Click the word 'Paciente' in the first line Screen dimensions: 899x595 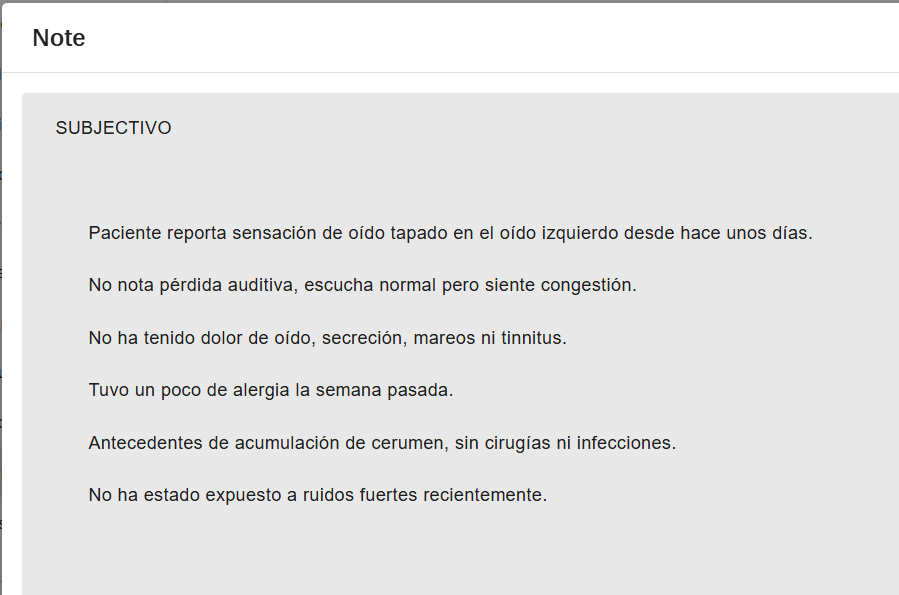tap(124, 233)
